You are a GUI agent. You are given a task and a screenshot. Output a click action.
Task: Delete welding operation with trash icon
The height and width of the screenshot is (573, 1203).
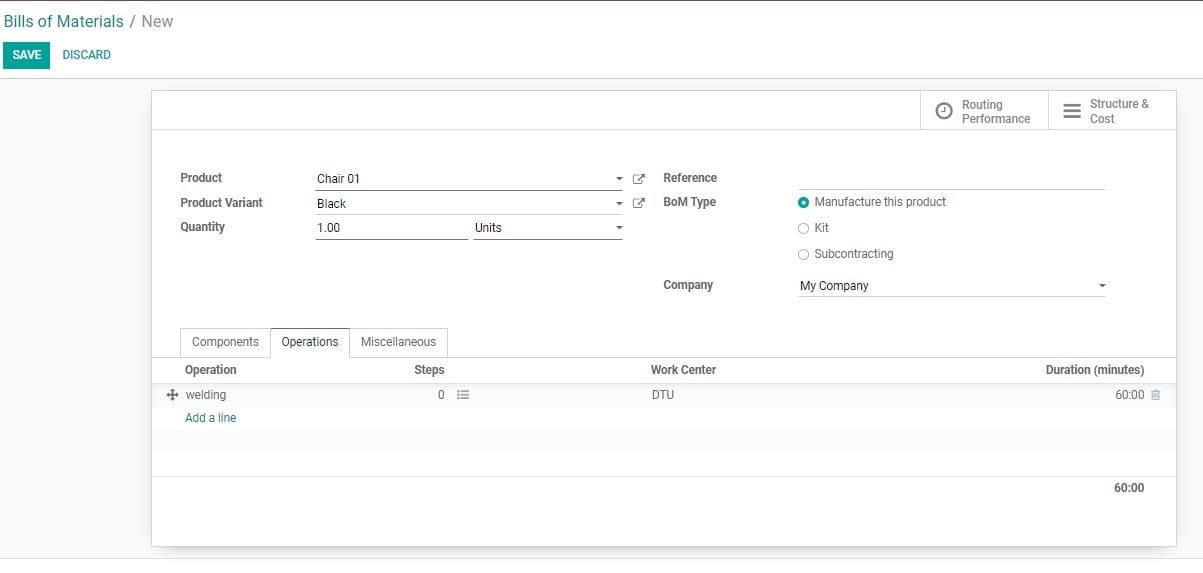point(1155,395)
